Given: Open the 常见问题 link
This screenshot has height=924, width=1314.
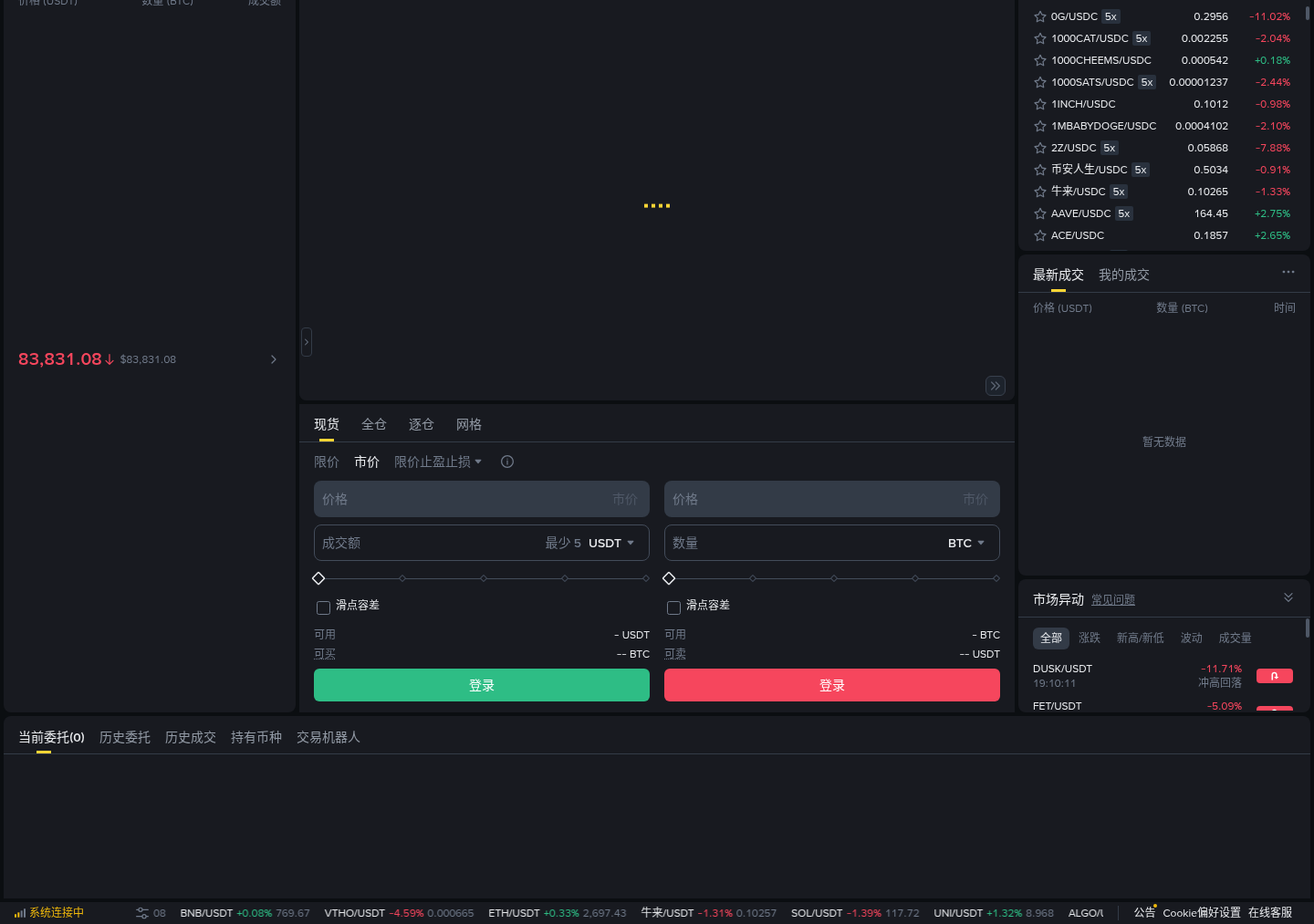Looking at the screenshot, I should (x=1113, y=600).
